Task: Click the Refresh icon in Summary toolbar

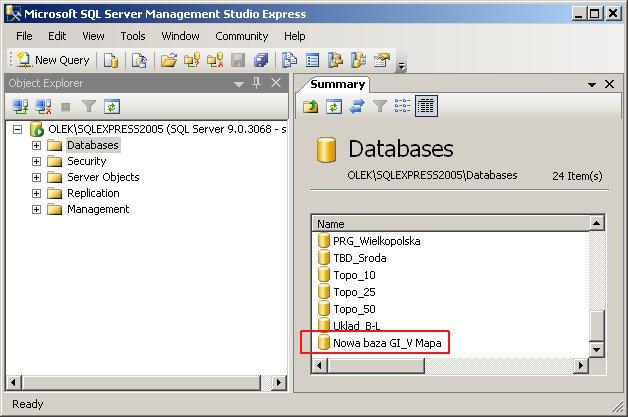Action: [334, 106]
